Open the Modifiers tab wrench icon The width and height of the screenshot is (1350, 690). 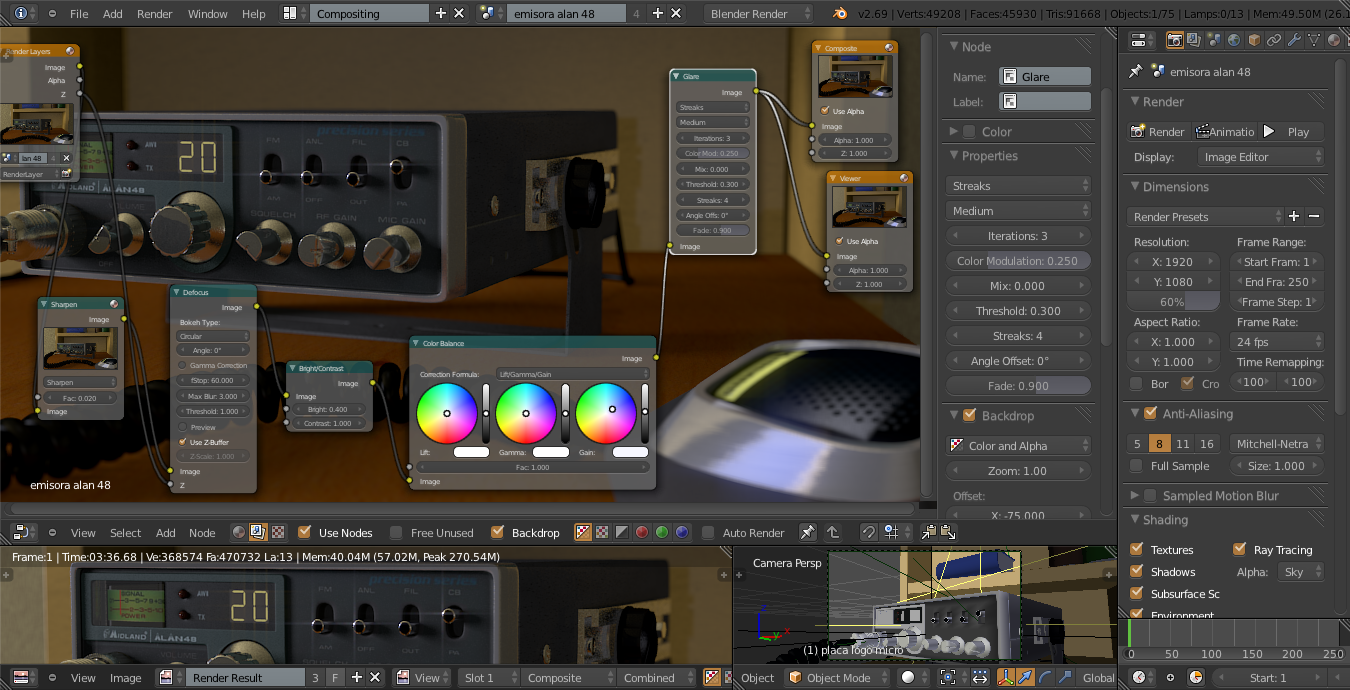pos(1294,40)
